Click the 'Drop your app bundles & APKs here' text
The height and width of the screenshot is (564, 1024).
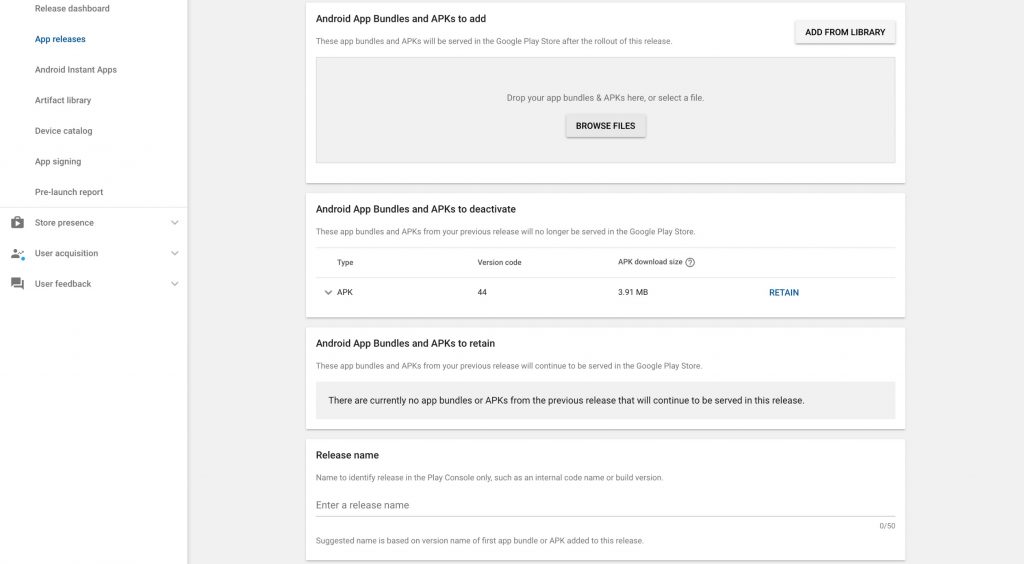pos(605,98)
